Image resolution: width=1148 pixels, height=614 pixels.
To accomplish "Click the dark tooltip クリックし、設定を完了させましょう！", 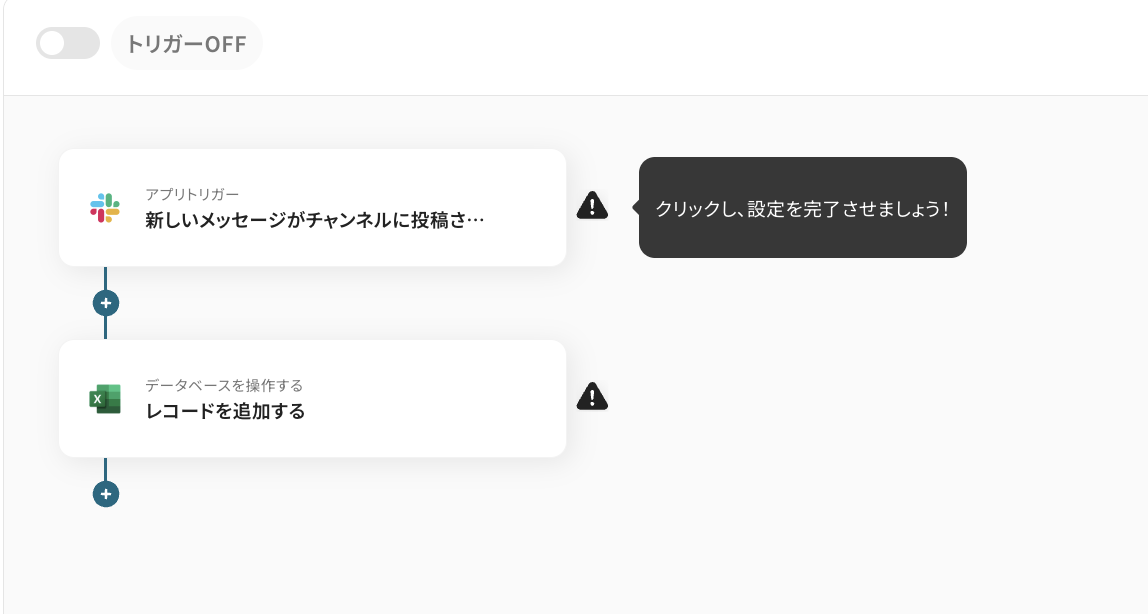I will 803,206.
